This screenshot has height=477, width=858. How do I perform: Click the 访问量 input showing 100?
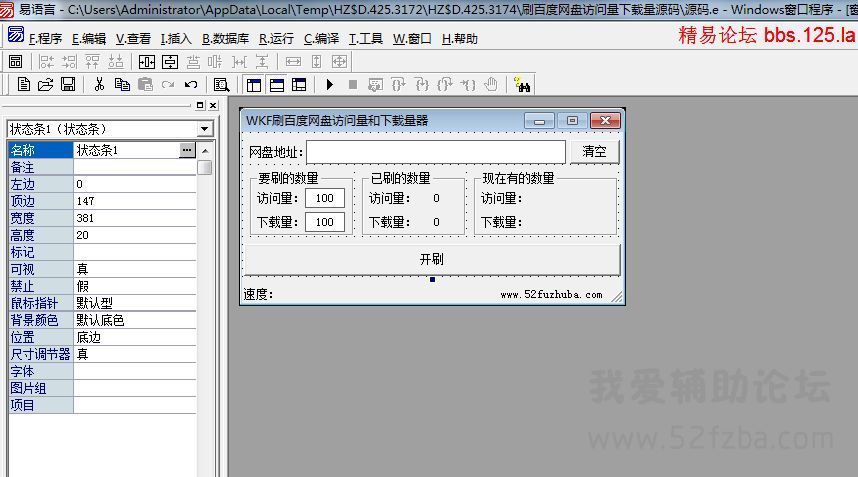click(x=324, y=198)
